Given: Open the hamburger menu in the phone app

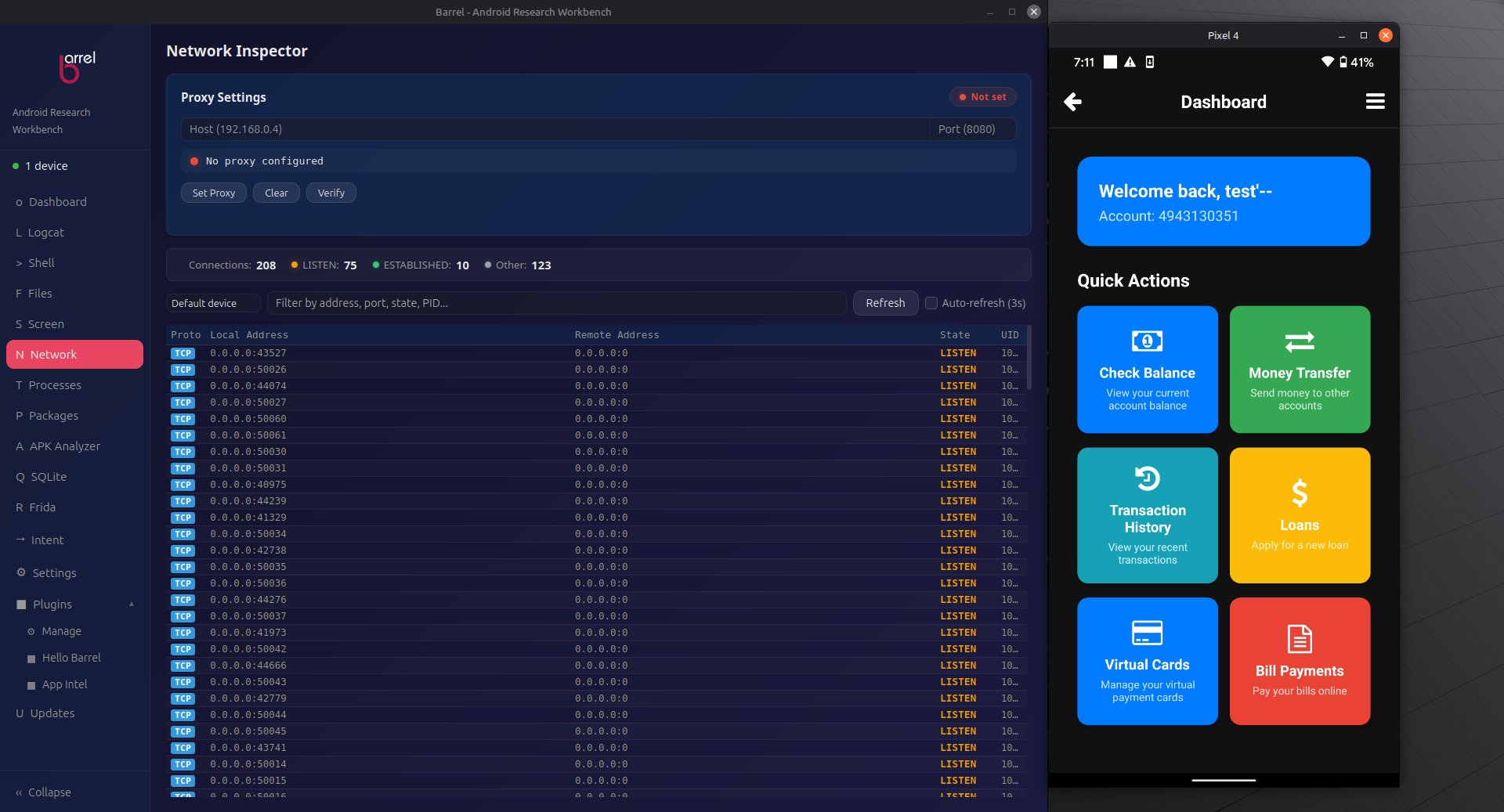Looking at the screenshot, I should click(1375, 102).
